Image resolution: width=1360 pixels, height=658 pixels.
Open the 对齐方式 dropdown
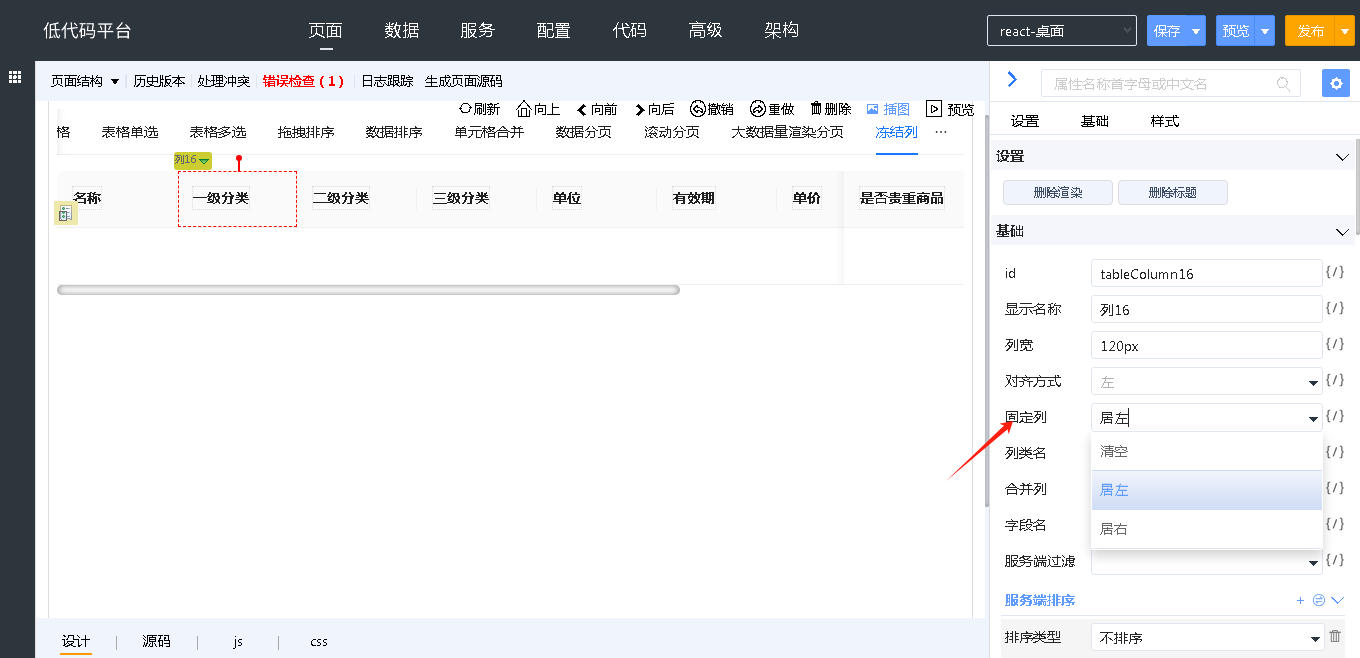pyautogui.click(x=1207, y=381)
